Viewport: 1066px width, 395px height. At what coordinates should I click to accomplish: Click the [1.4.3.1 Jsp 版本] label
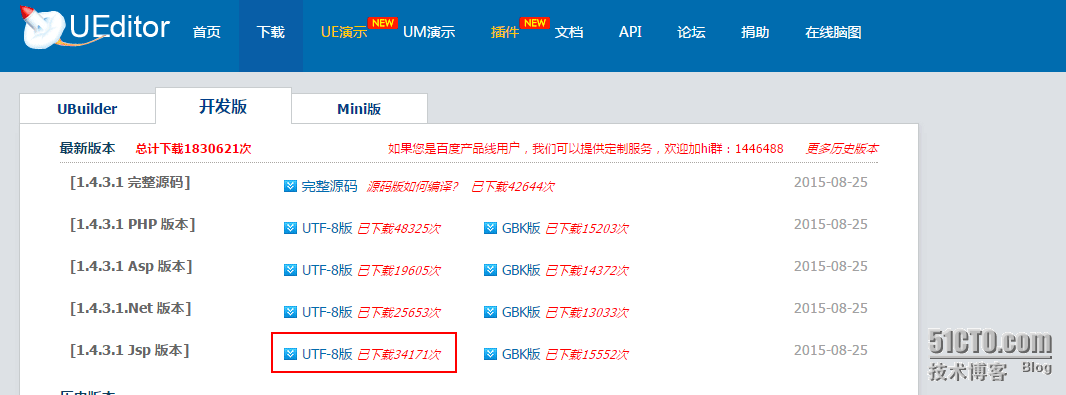point(130,350)
